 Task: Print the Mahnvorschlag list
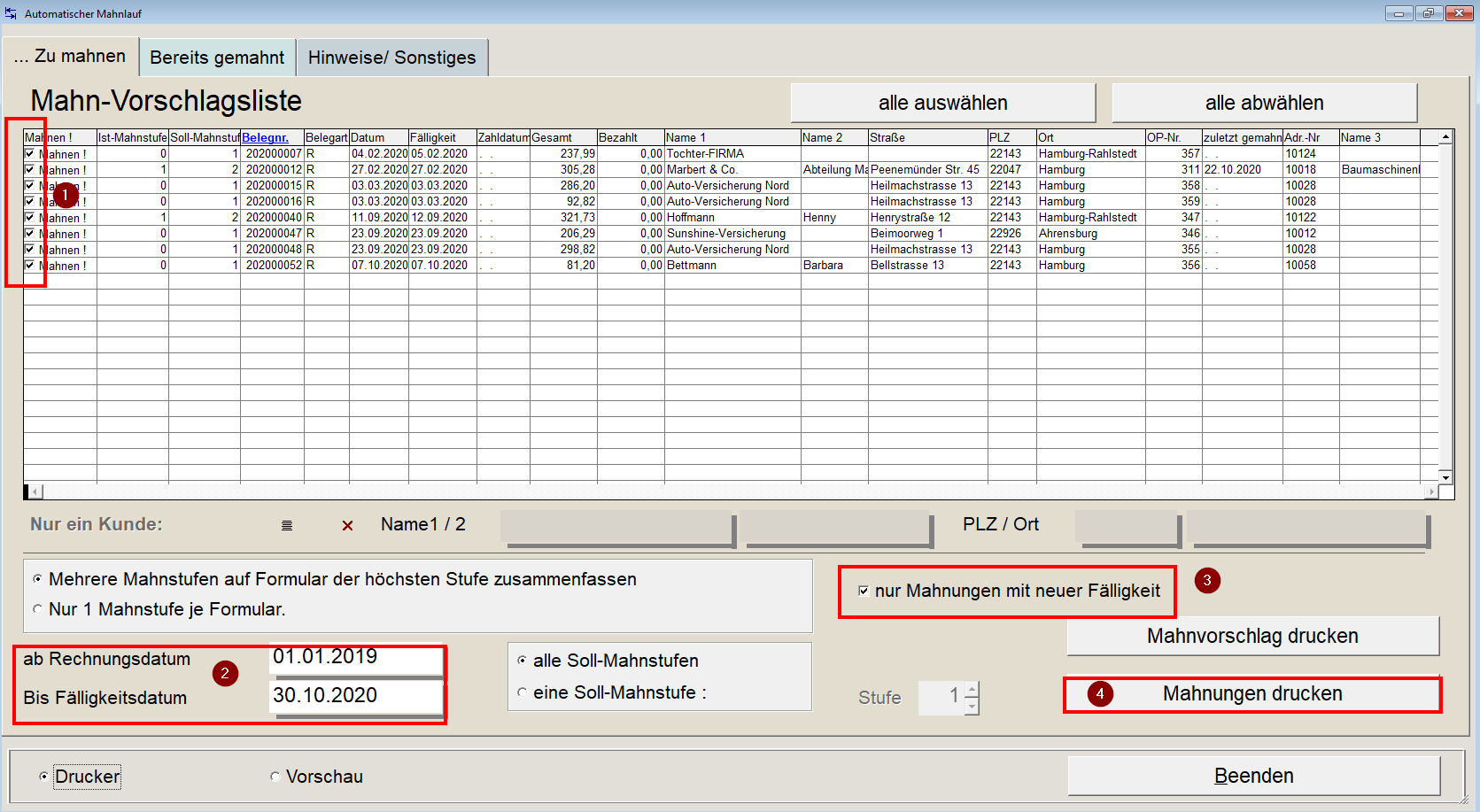pyautogui.click(x=1252, y=636)
